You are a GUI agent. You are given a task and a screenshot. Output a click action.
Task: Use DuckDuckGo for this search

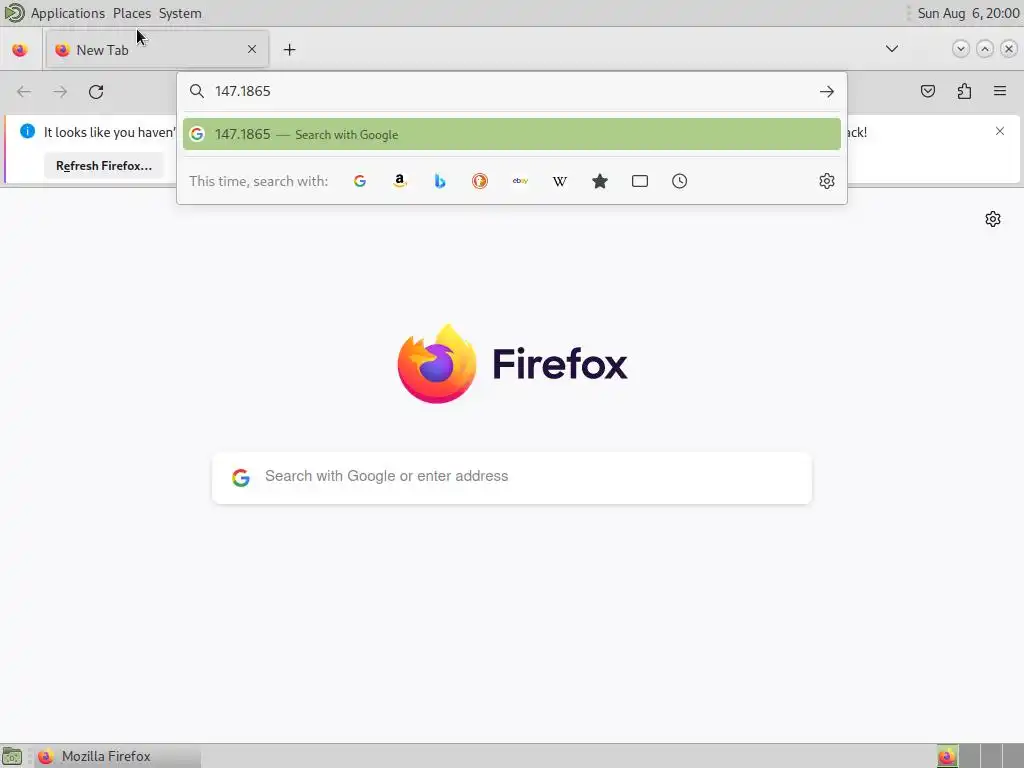click(x=480, y=181)
